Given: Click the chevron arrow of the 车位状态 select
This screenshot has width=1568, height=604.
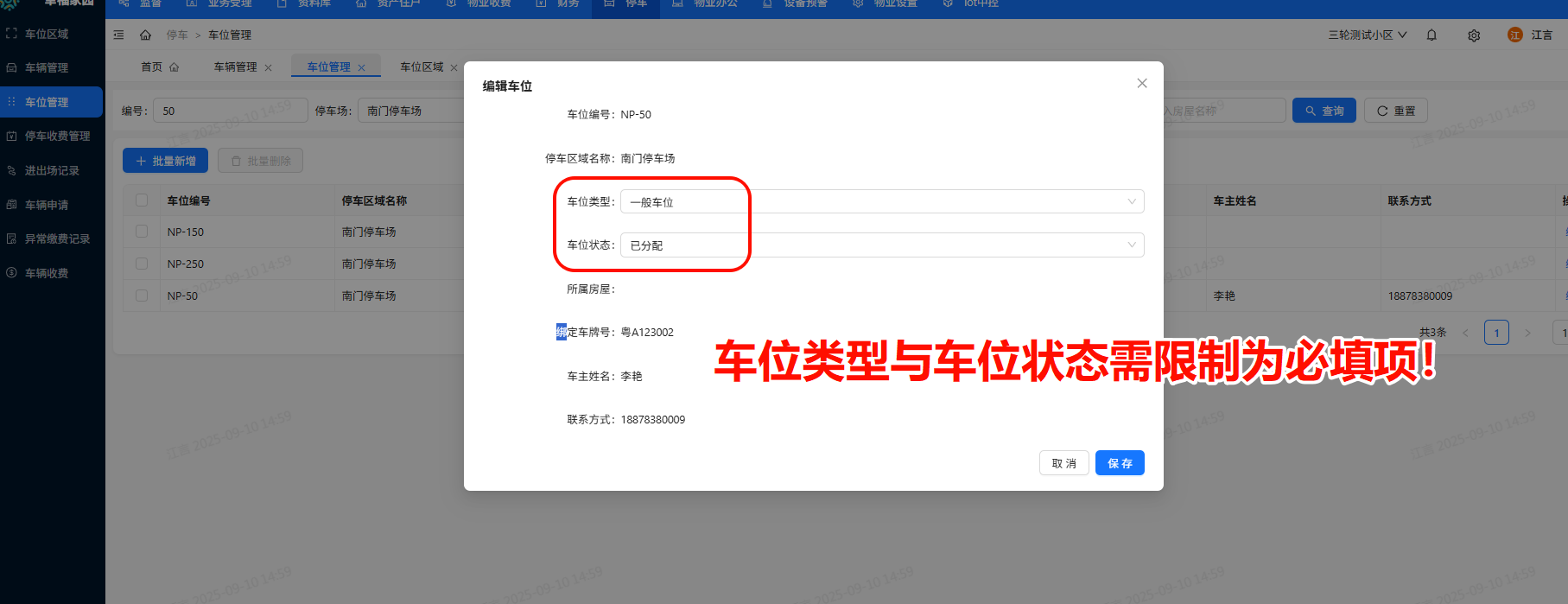Looking at the screenshot, I should click(x=1131, y=245).
